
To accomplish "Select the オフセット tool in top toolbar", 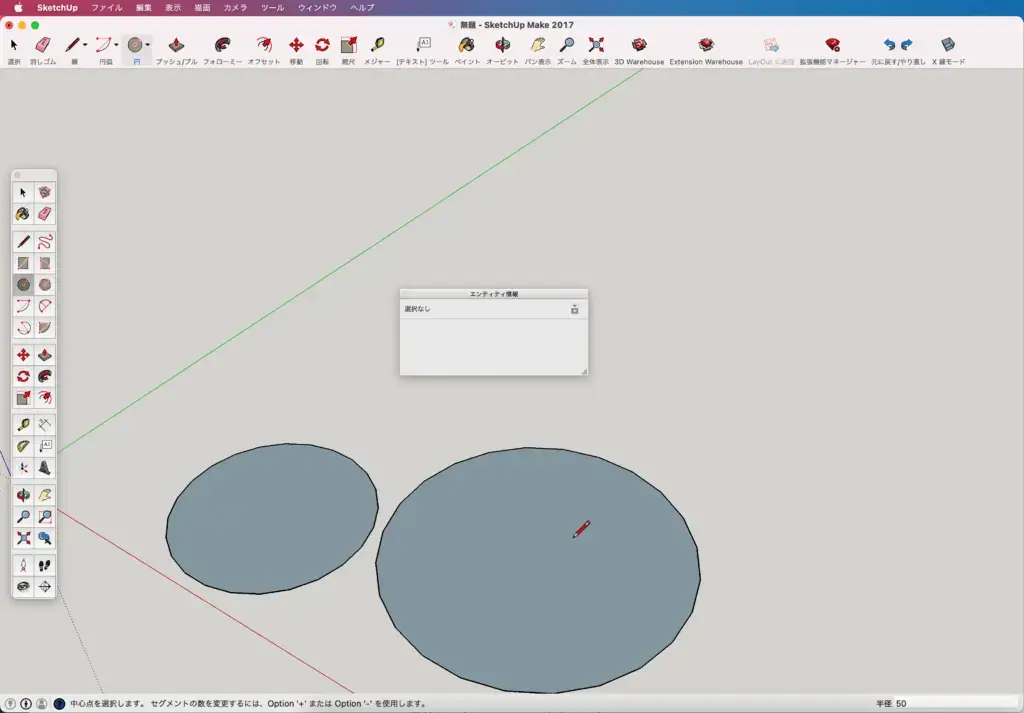I will click(x=264, y=44).
